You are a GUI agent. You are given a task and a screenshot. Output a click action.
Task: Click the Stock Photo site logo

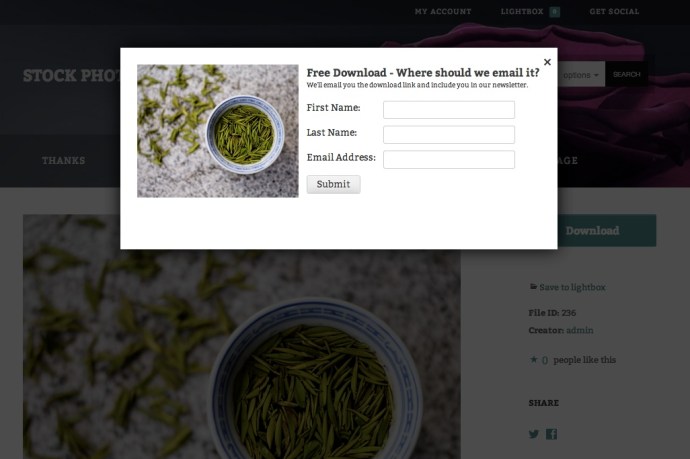point(72,75)
